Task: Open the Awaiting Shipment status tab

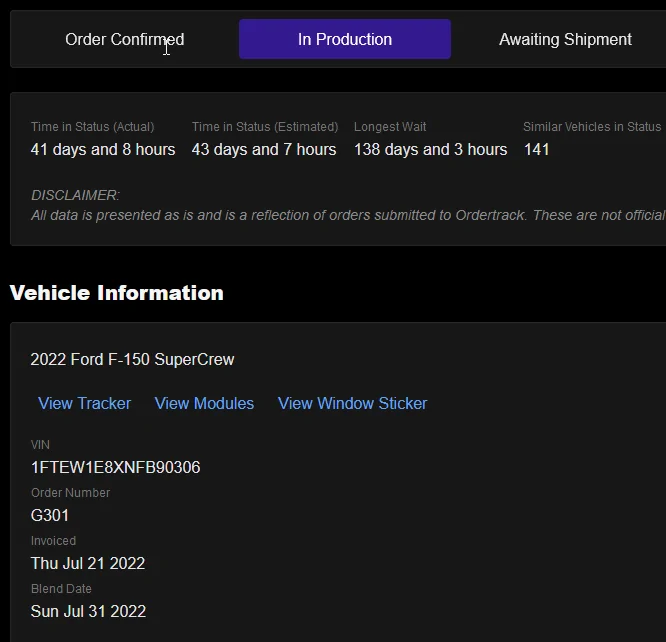Action: [x=565, y=40]
